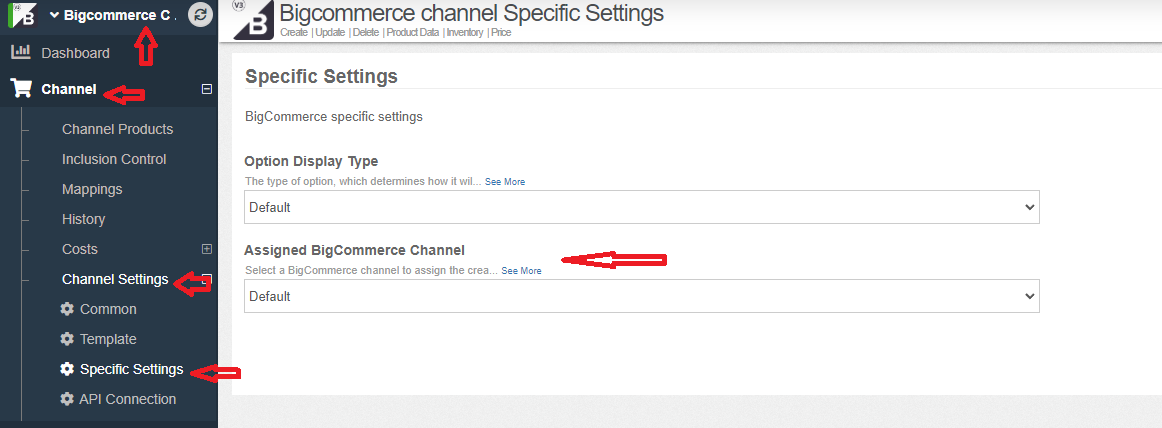Go to Inclusion Control page
This screenshot has height=428, width=1162.
[114, 159]
